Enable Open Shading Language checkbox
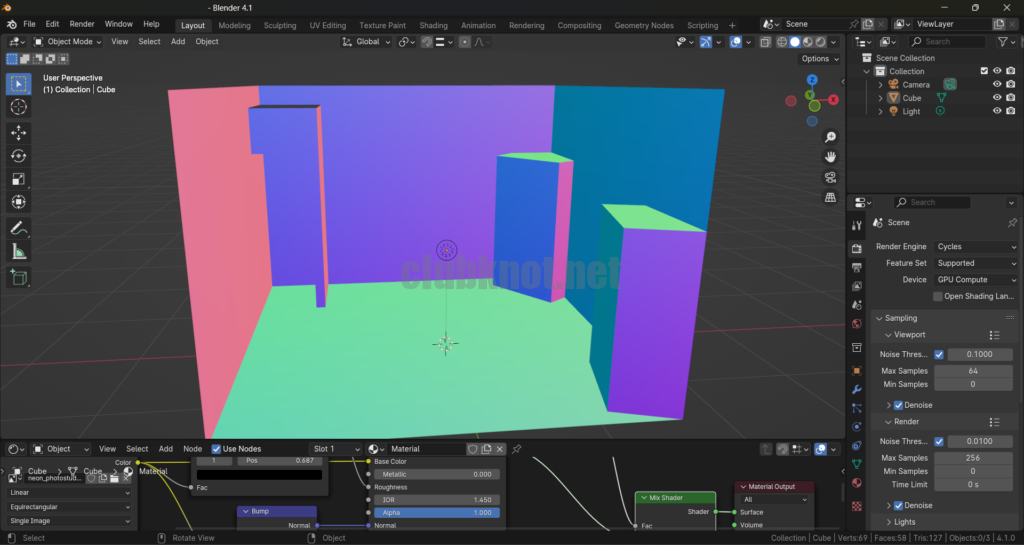This screenshot has height=545, width=1024. (x=938, y=296)
